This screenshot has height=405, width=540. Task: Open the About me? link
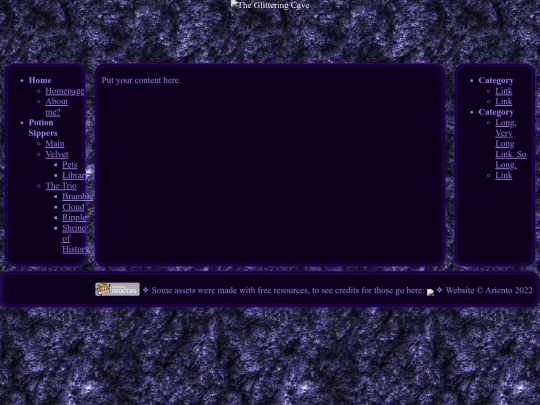(x=56, y=107)
